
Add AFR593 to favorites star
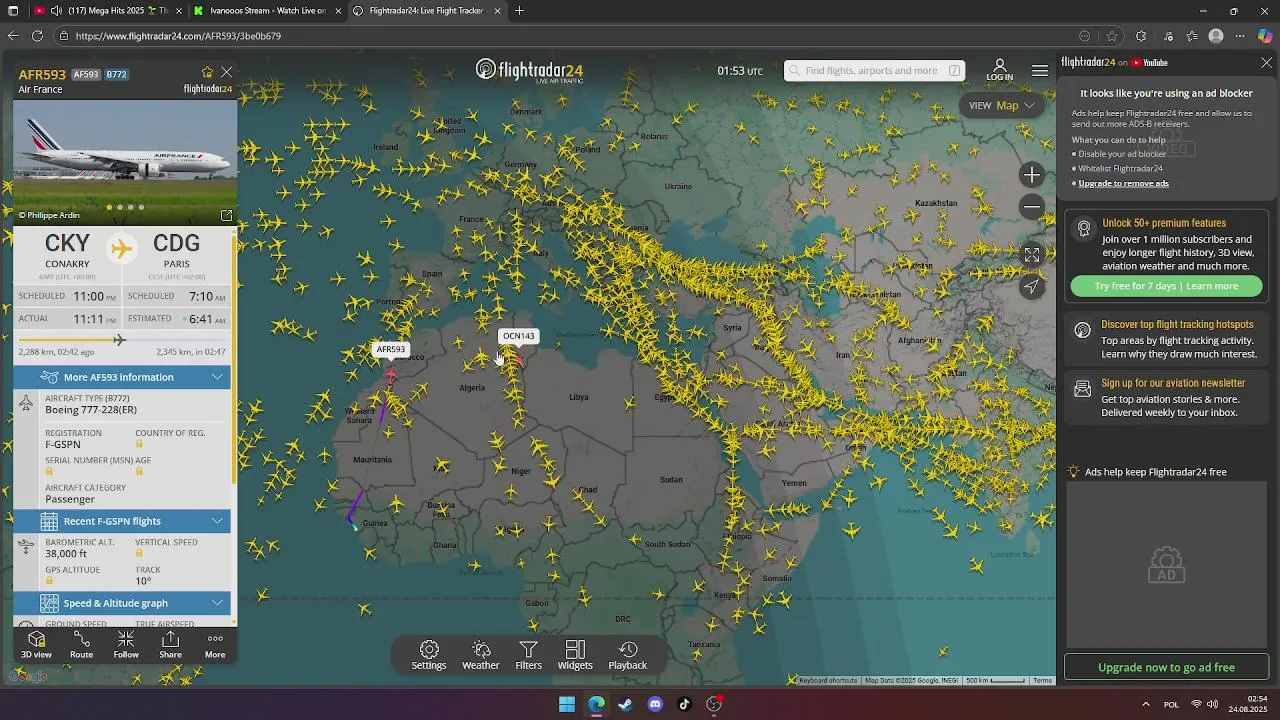coord(207,73)
